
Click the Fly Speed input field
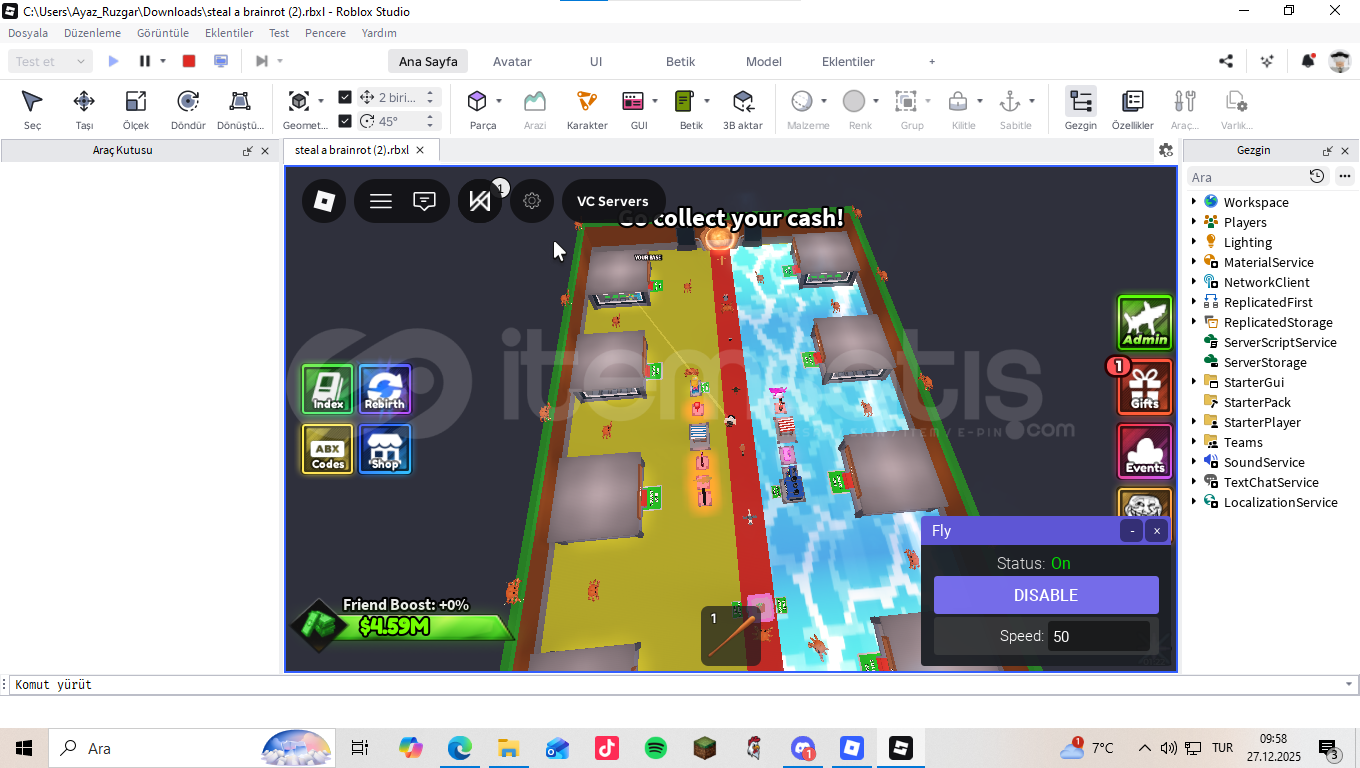(1098, 636)
